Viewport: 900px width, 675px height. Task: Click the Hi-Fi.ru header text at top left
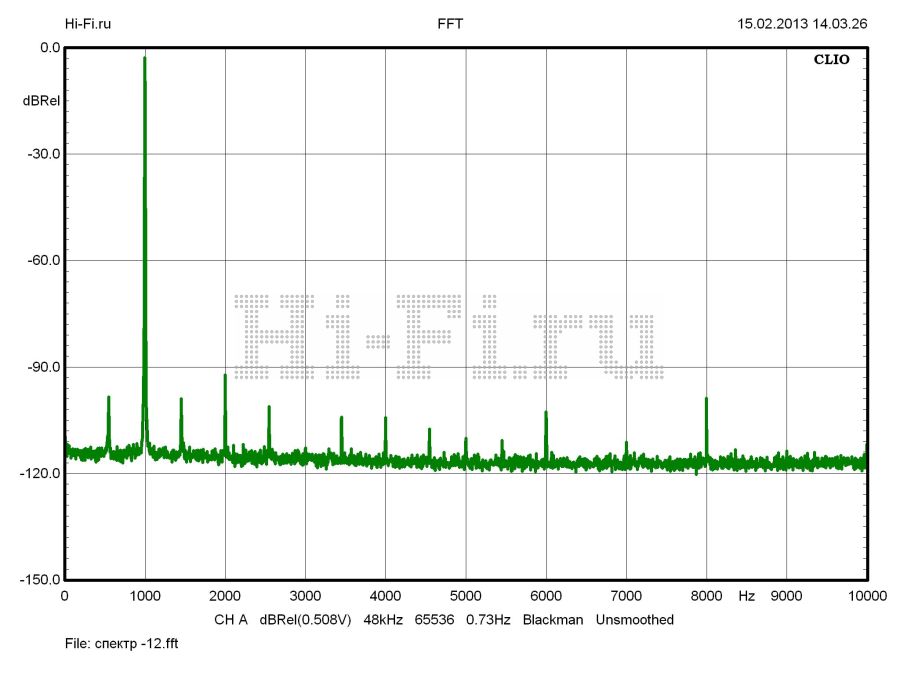[x=88, y=23]
